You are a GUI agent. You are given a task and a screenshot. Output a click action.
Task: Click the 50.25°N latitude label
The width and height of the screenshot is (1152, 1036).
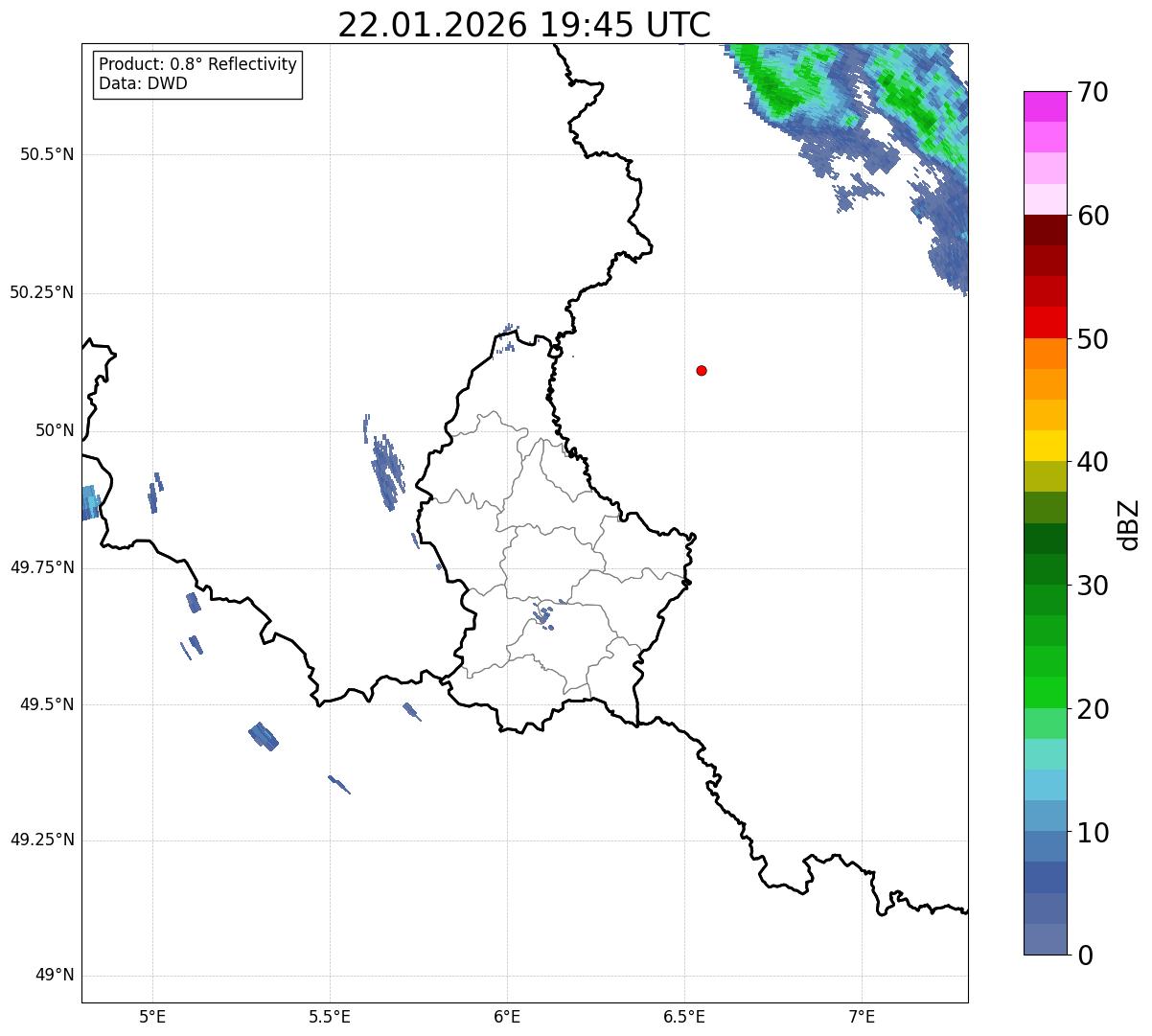click(41, 292)
